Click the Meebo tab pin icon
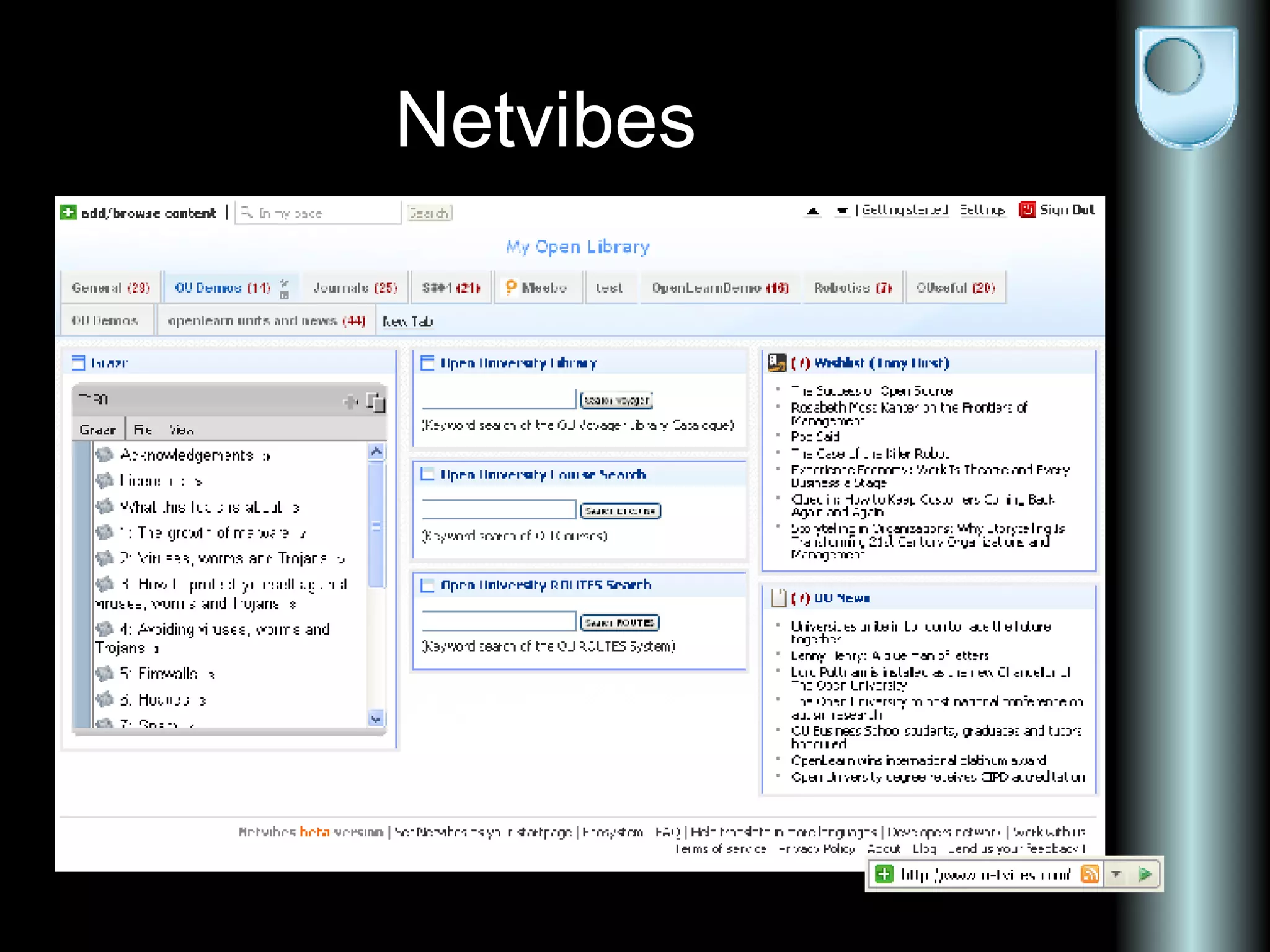Viewport: 1270px width, 952px height. 511,287
